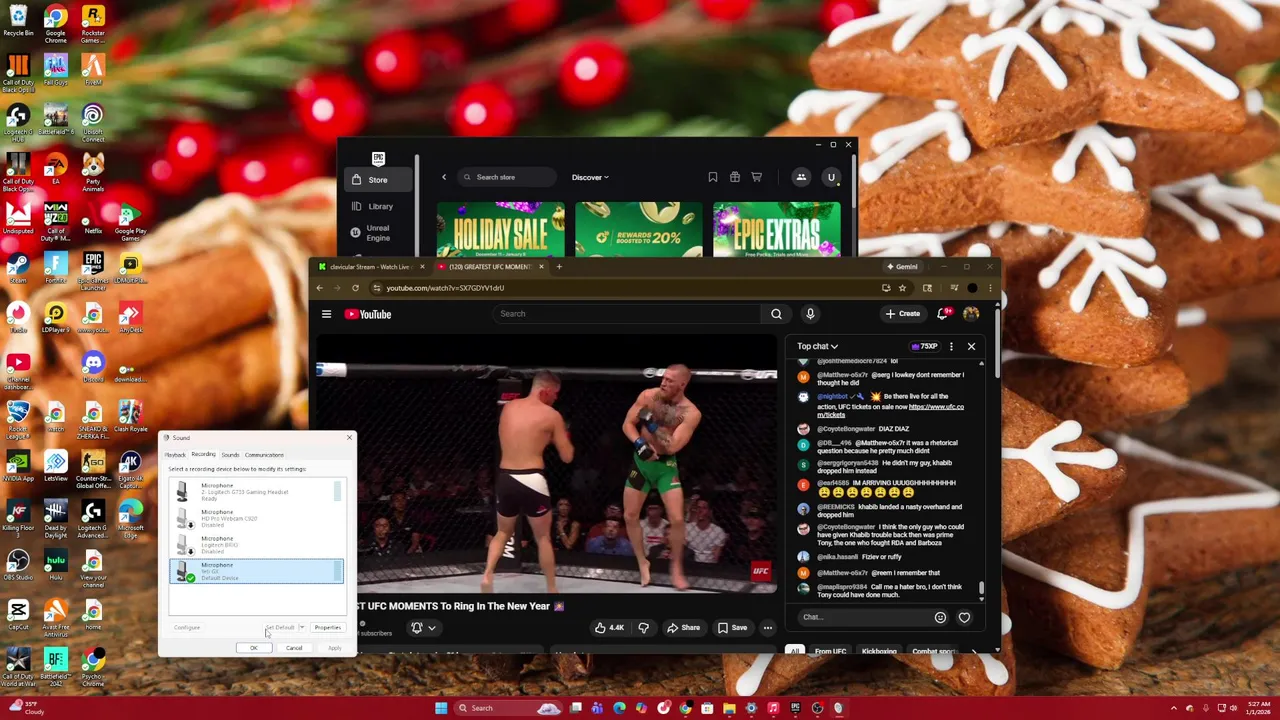Select the Sounds tab in Sound dialog
The image size is (1280, 720).
point(230,455)
